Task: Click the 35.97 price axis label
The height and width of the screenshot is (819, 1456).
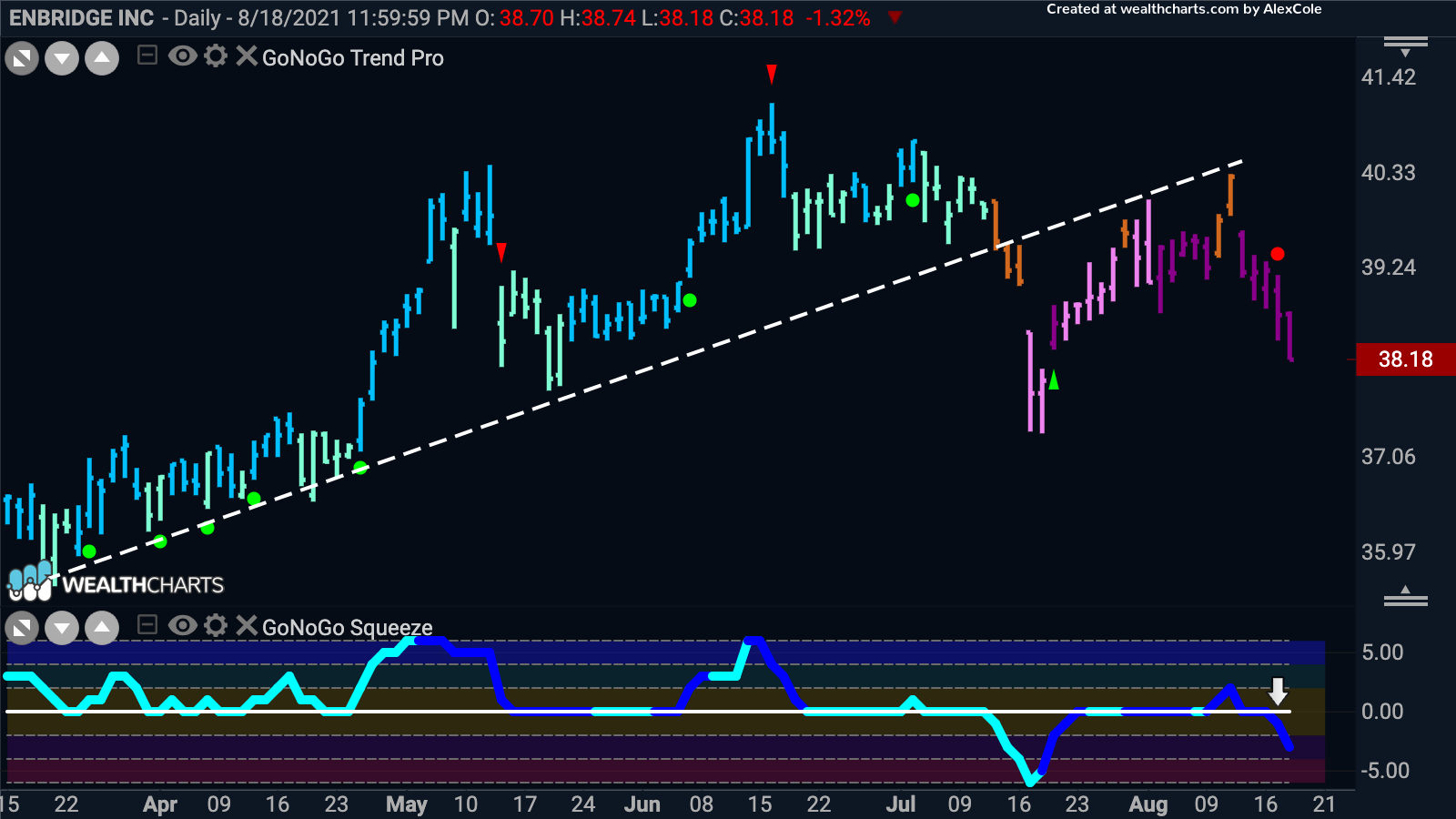Action: coord(1389,552)
